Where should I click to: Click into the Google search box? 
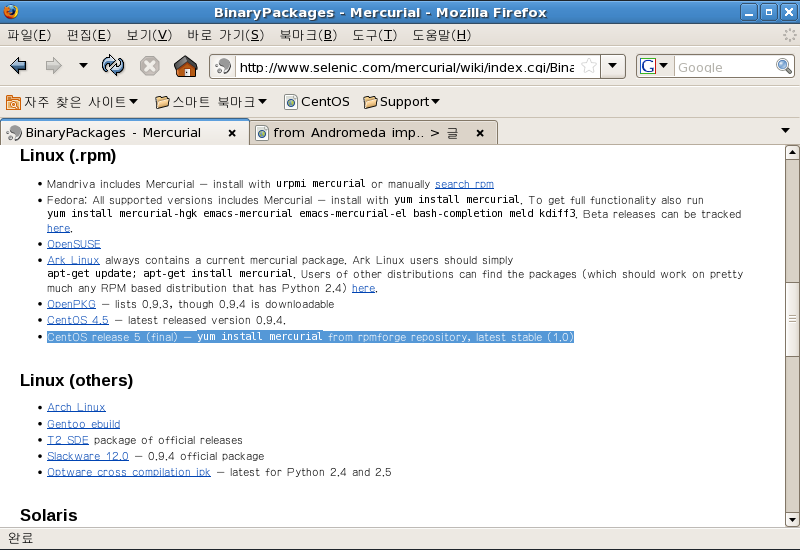[724, 67]
